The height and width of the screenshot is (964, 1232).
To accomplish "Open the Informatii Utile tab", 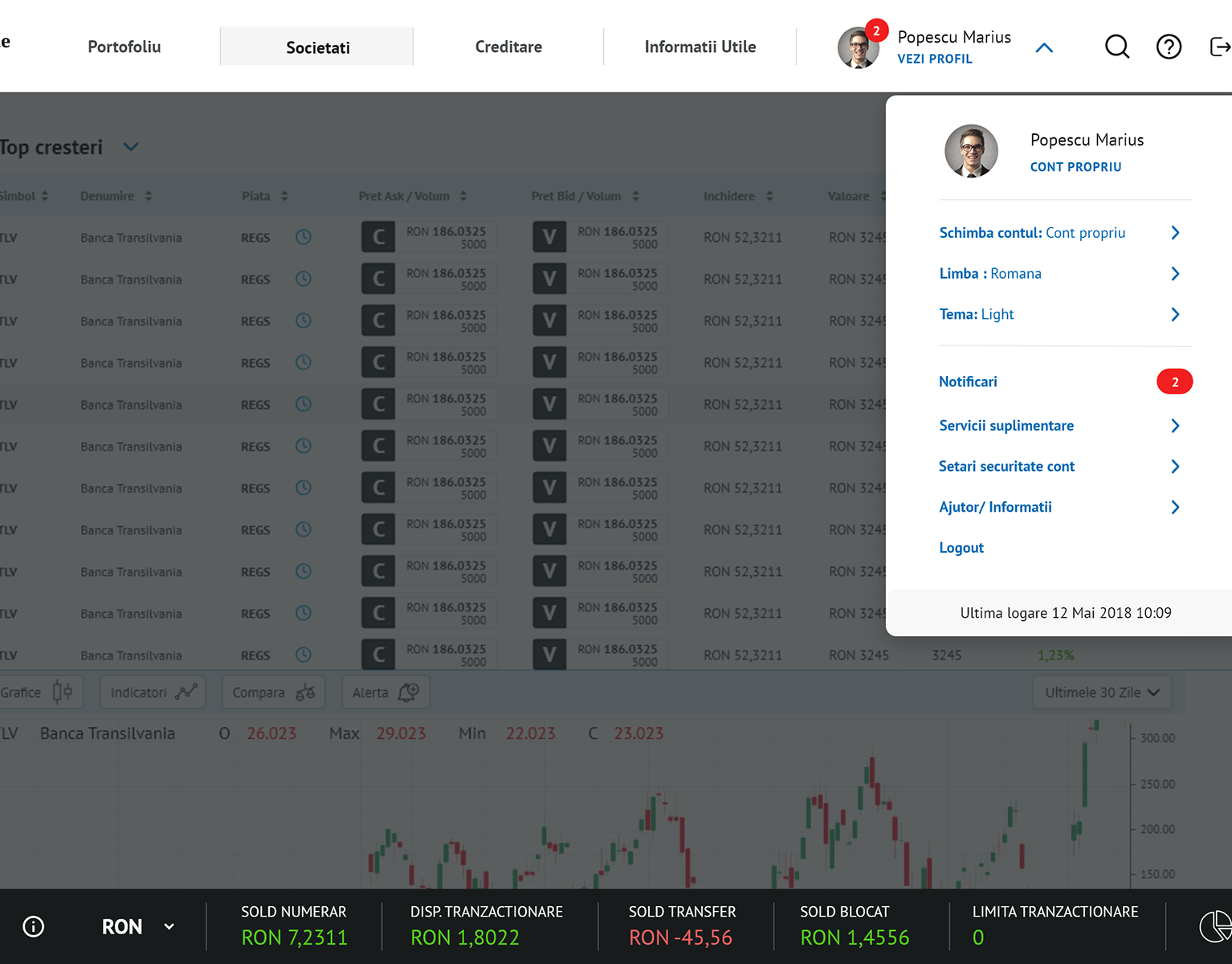I will point(700,47).
